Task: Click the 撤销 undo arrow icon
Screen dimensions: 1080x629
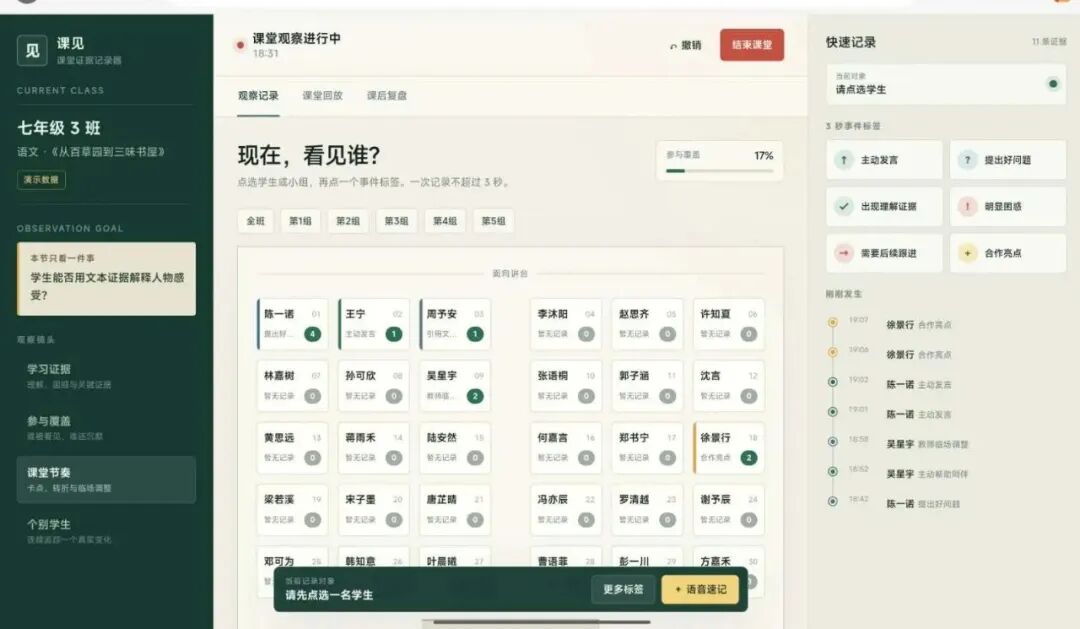Action: click(673, 46)
